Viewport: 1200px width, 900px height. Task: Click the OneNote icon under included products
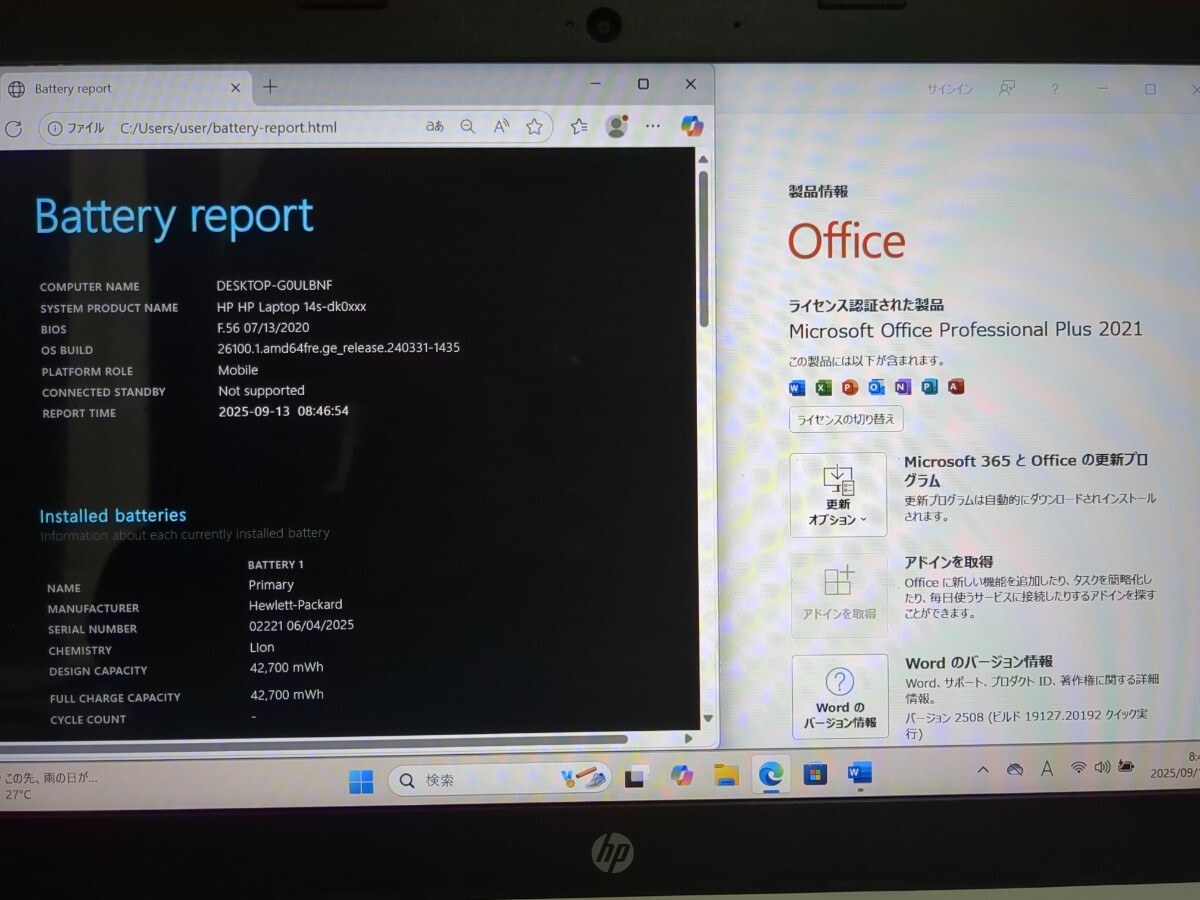point(903,387)
